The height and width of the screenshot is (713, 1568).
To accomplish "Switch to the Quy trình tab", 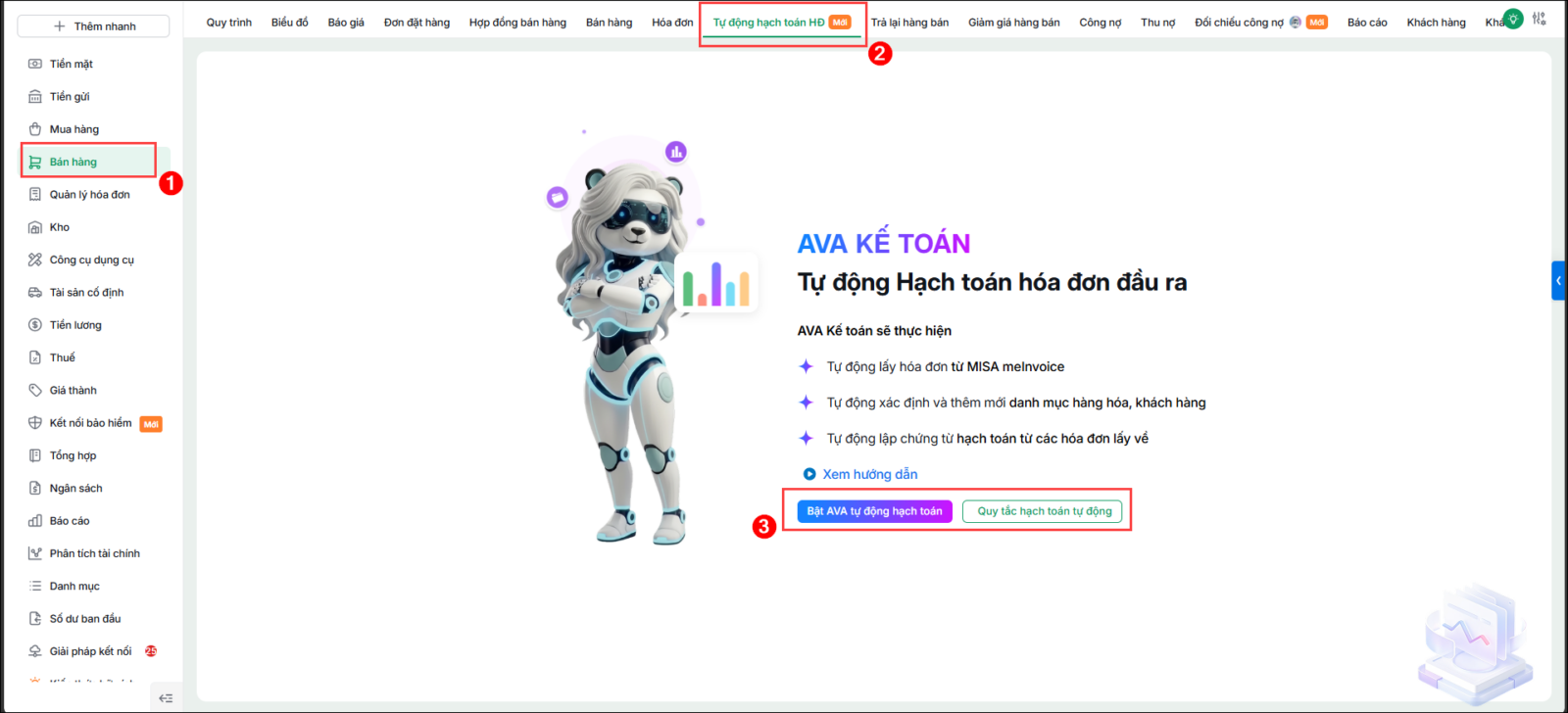I will pyautogui.click(x=229, y=23).
